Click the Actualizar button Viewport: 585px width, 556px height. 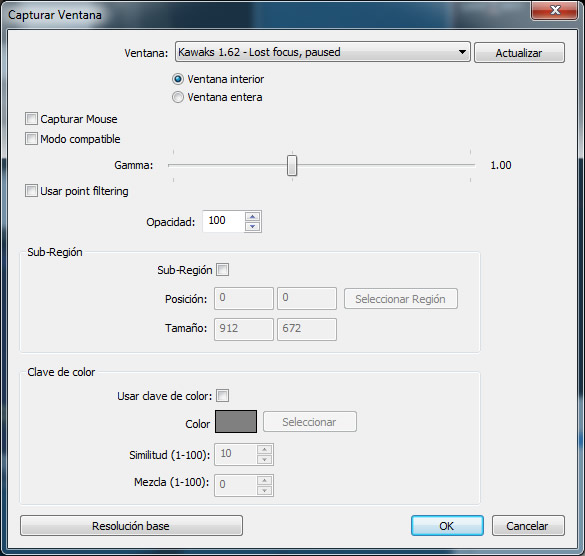point(519,53)
